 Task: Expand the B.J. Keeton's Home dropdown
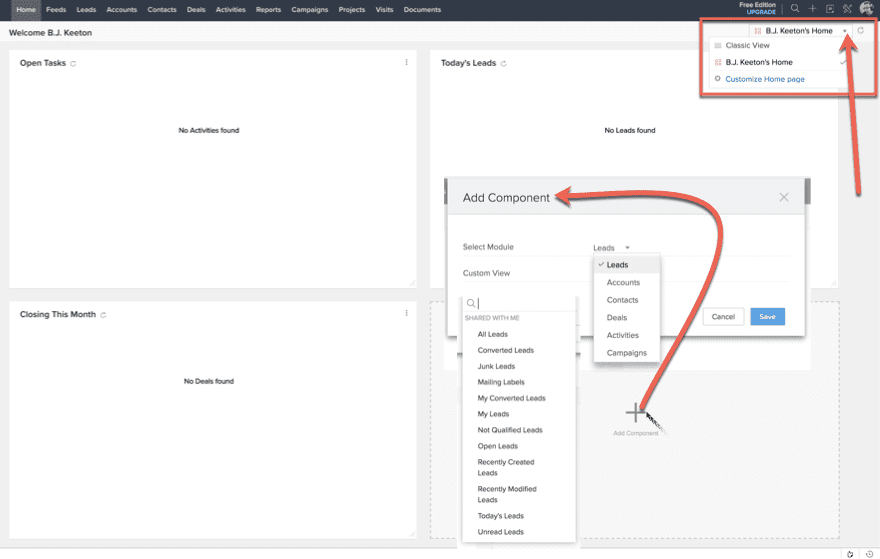pyautogui.click(x=844, y=31)
